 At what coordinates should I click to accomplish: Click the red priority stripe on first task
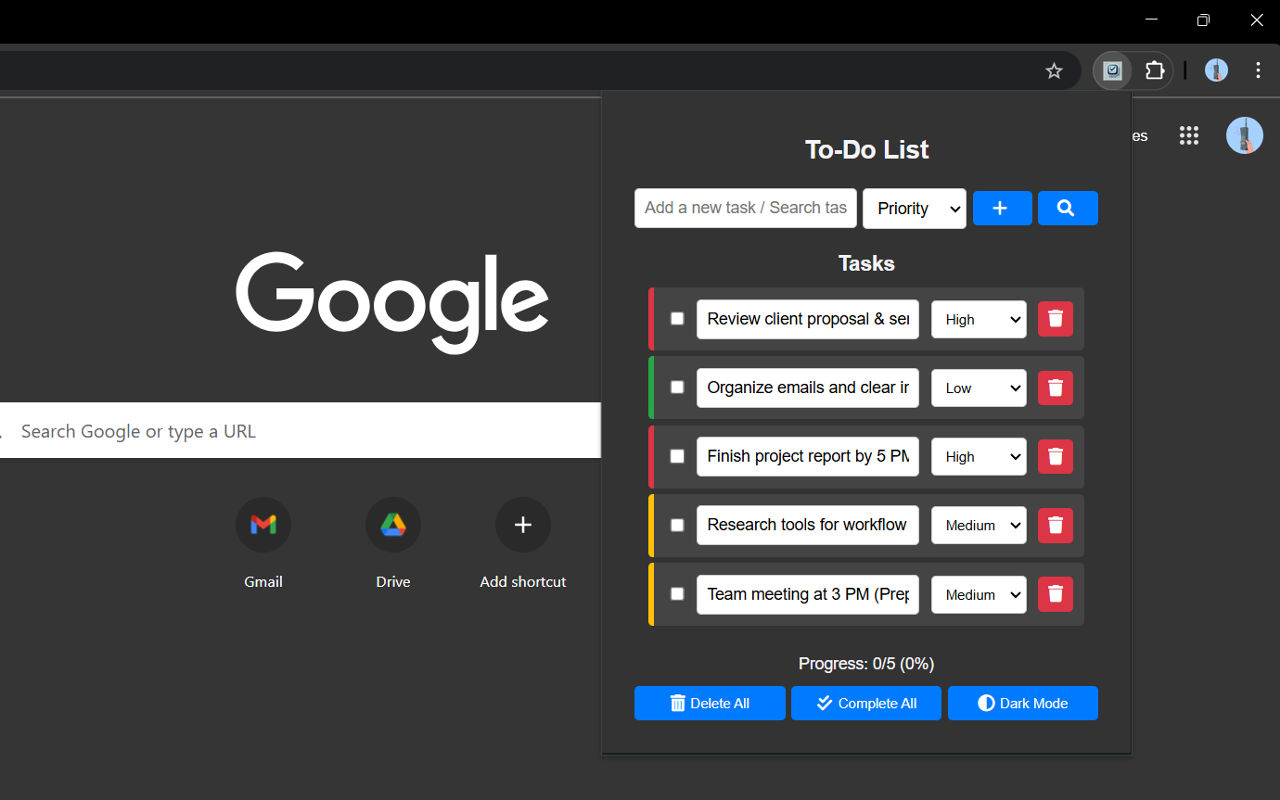[x=652, y=318]
